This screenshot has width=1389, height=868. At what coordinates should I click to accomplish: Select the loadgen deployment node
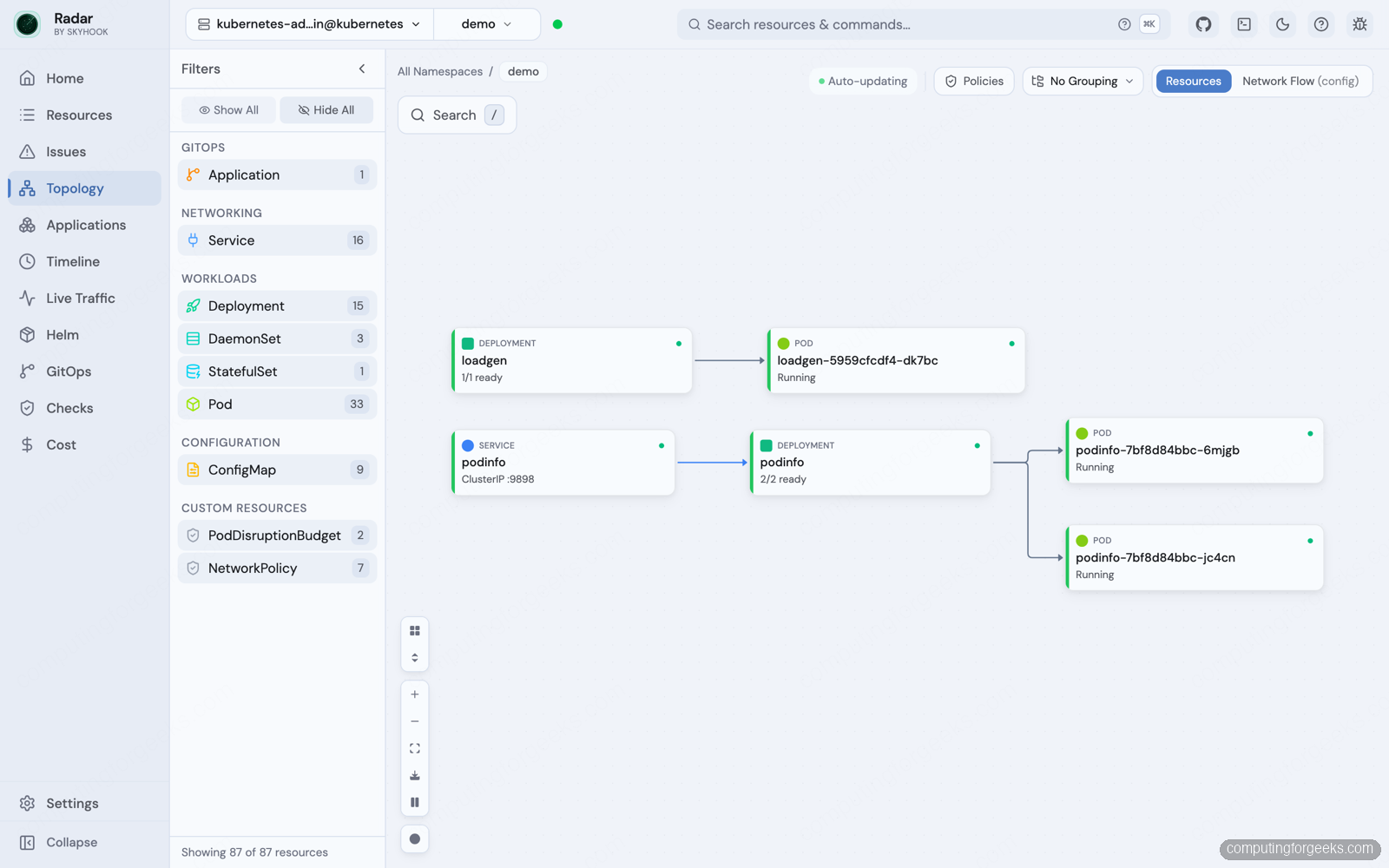click(x=572, y=360)
